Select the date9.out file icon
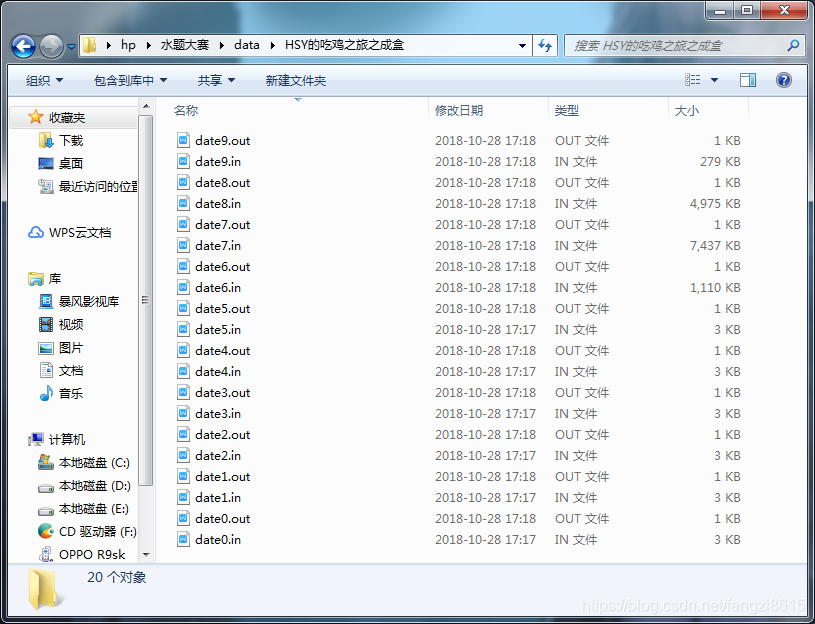The height and width of the screenshot is (624, 815). [183, 140]
